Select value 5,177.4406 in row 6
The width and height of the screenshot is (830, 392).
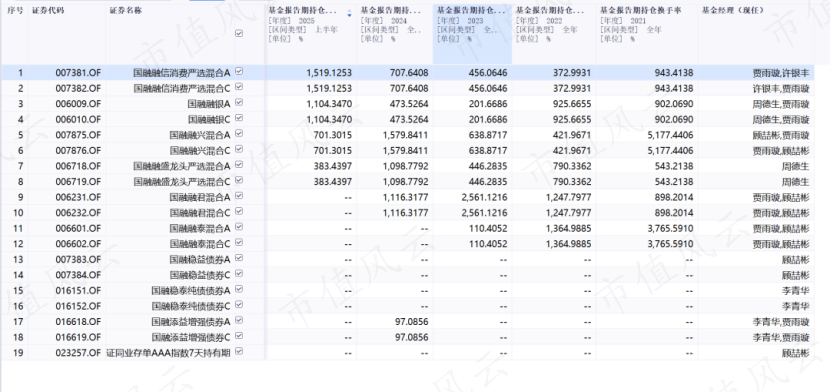670,150
